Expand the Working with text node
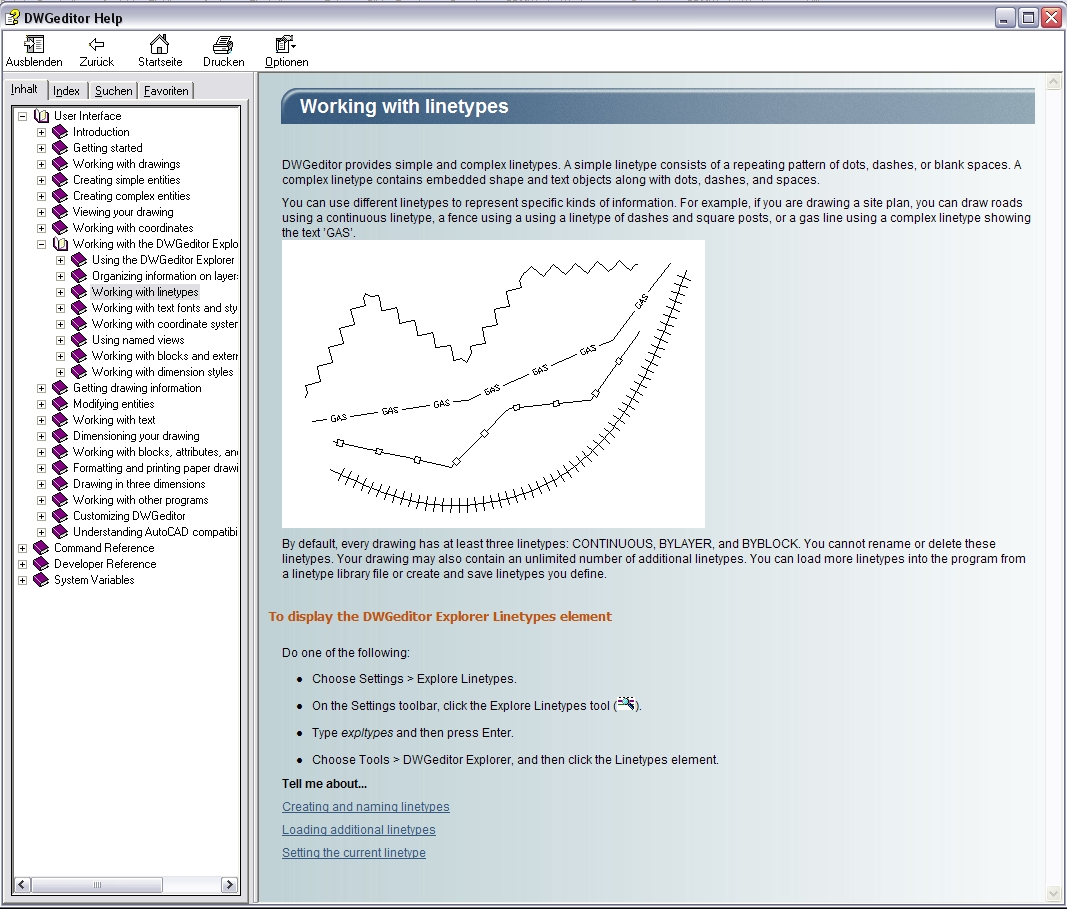The height and width of the screenshot is (909, 1067). tap(42, 420)
